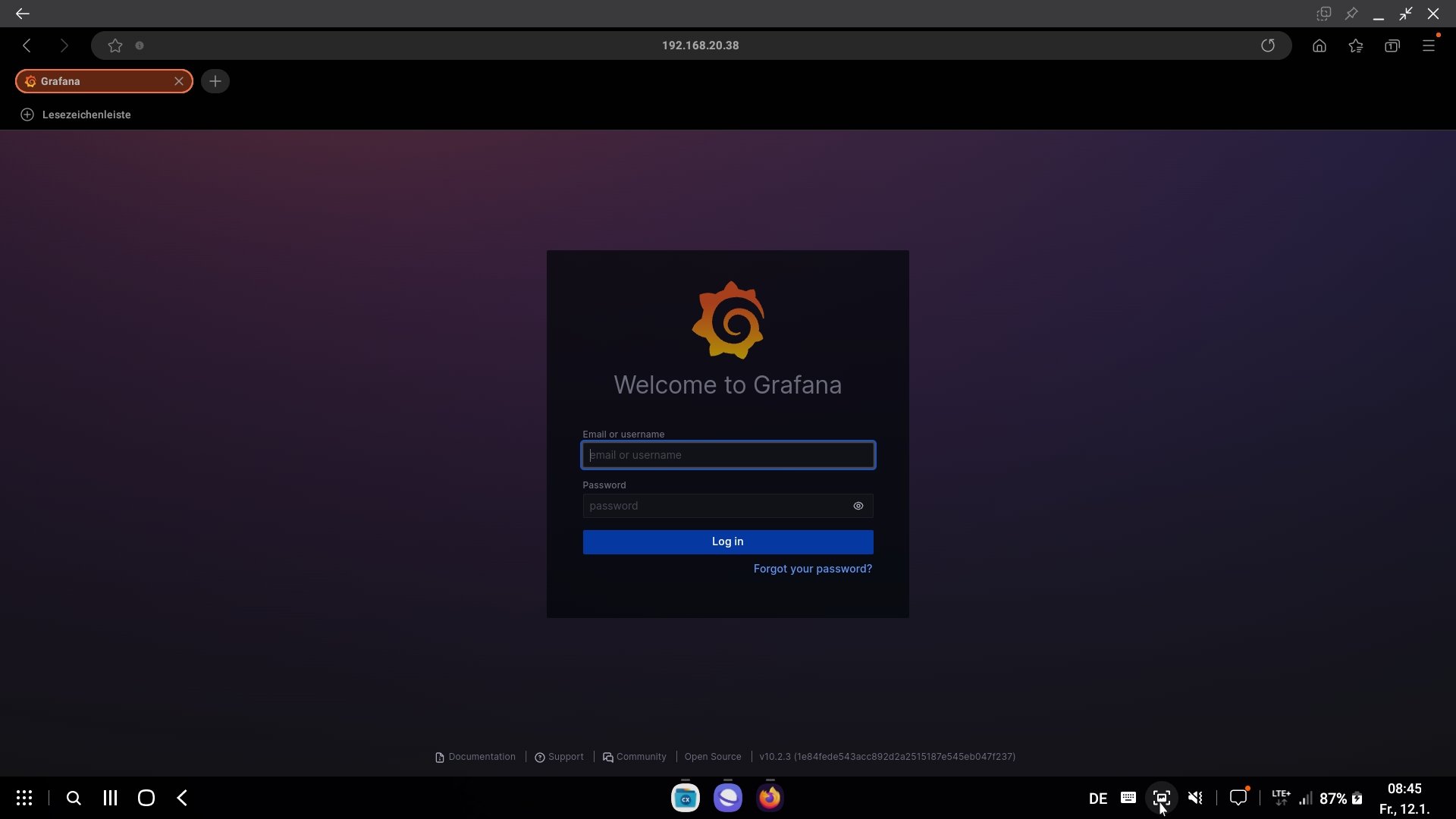Show the open tabs overview icon

1392,45
